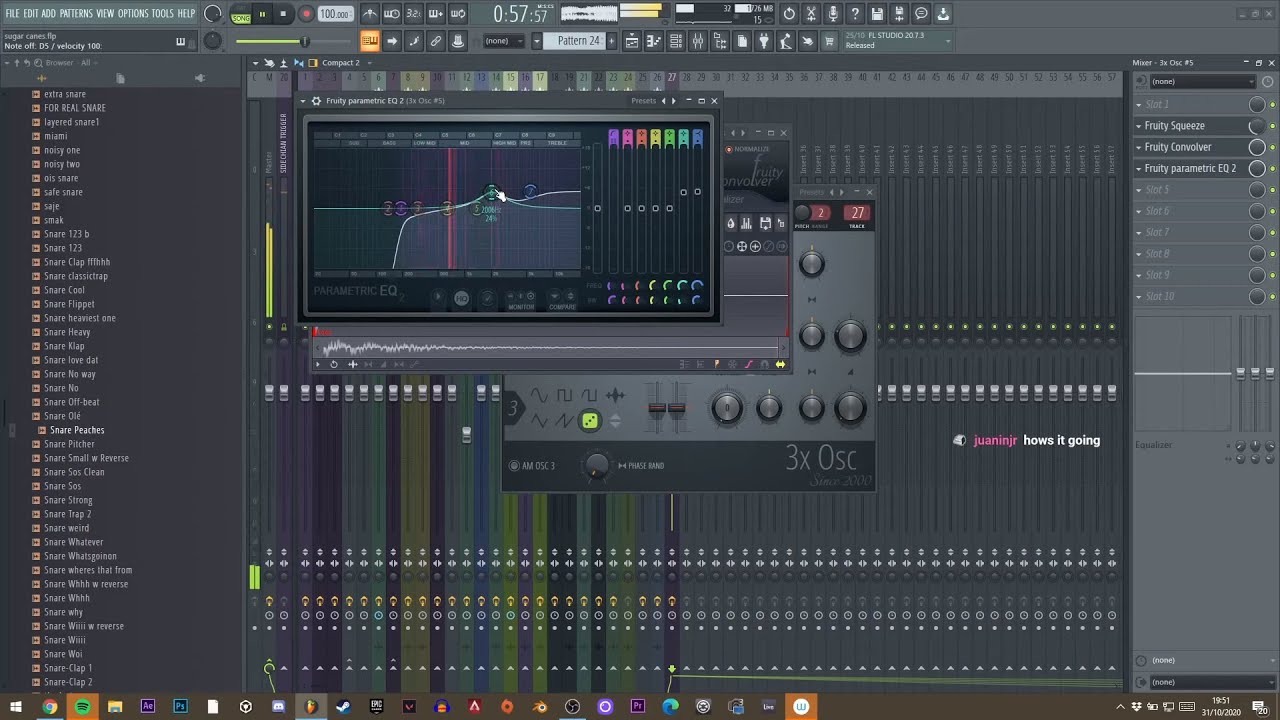Screen dimensions: 1280x720
Task: Open the tempo tapper icon
Action: tap(785, 41)
